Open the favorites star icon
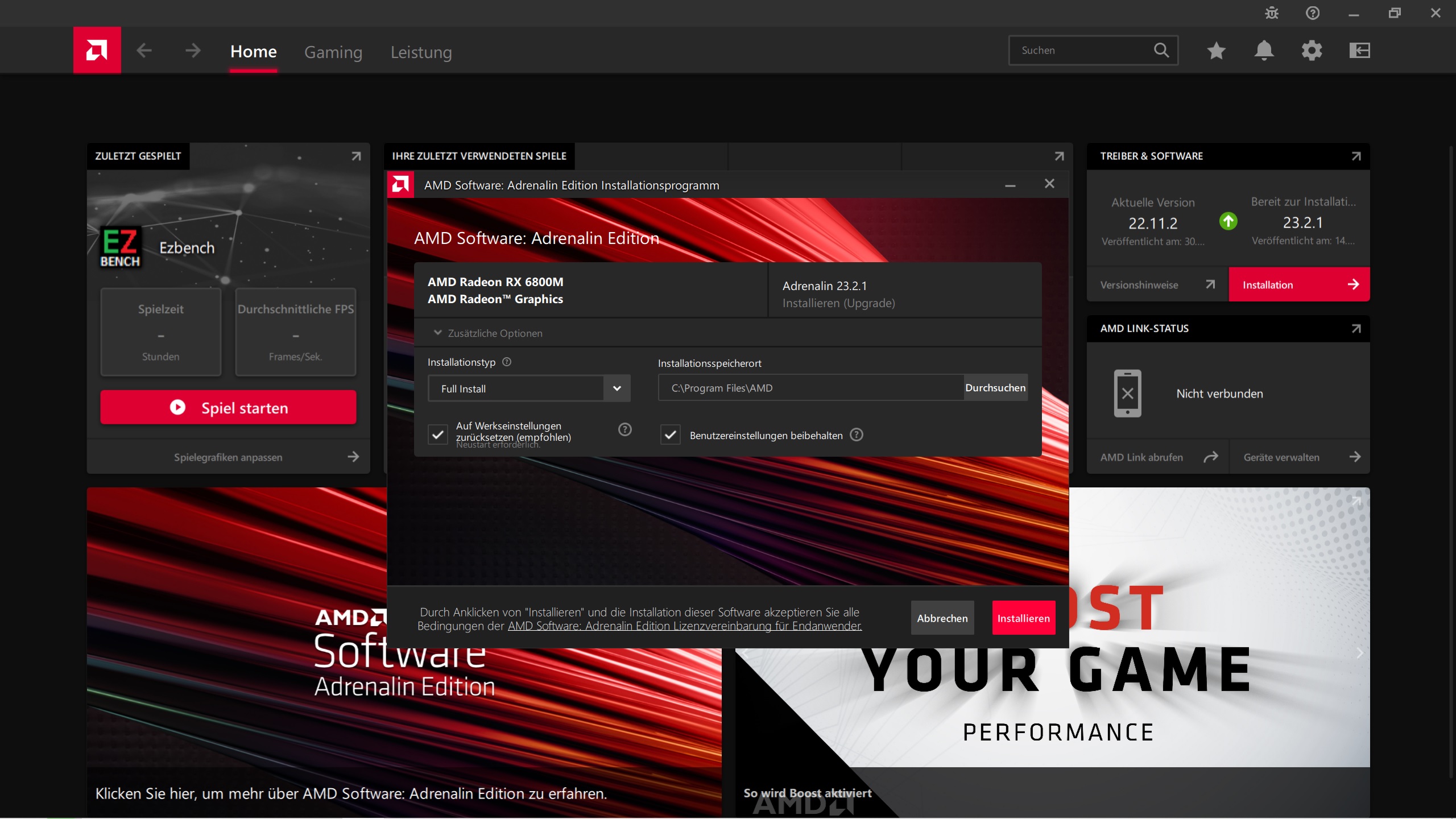Screen dimensions: 1456x819 click(x=1216, y=51)
